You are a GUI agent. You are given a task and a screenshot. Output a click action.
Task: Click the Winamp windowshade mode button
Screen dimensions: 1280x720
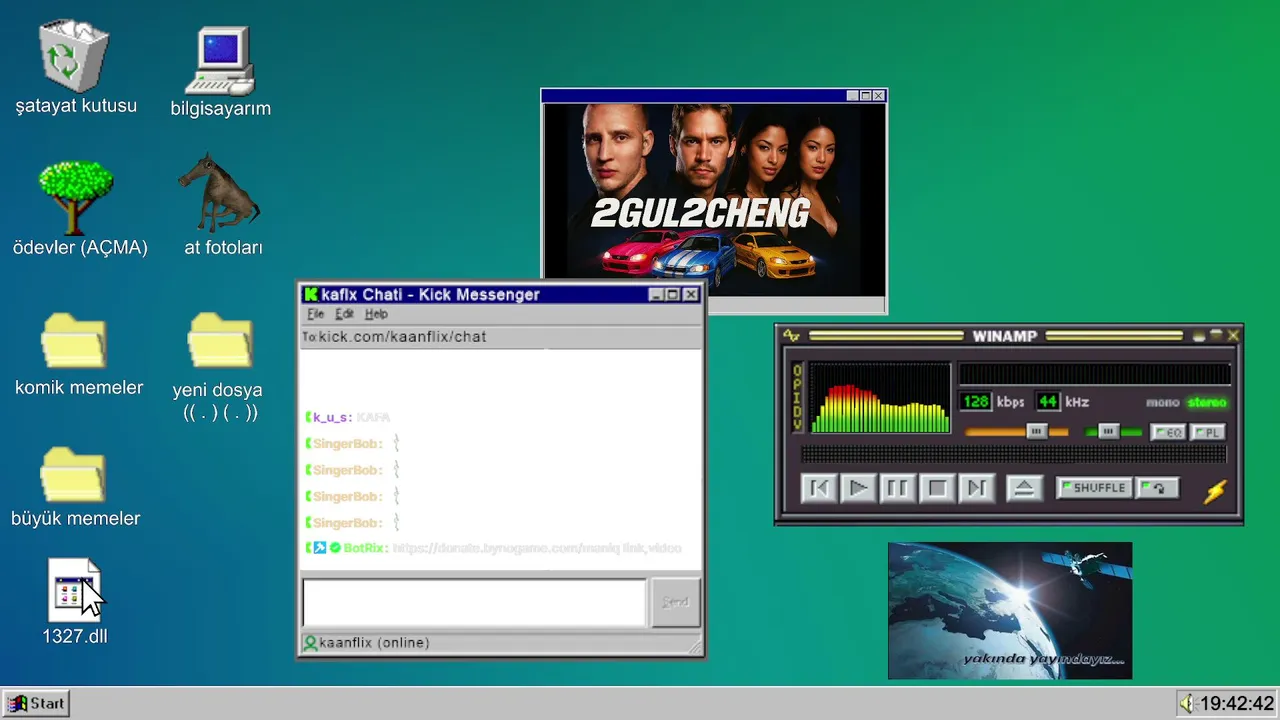[1216, 336]
